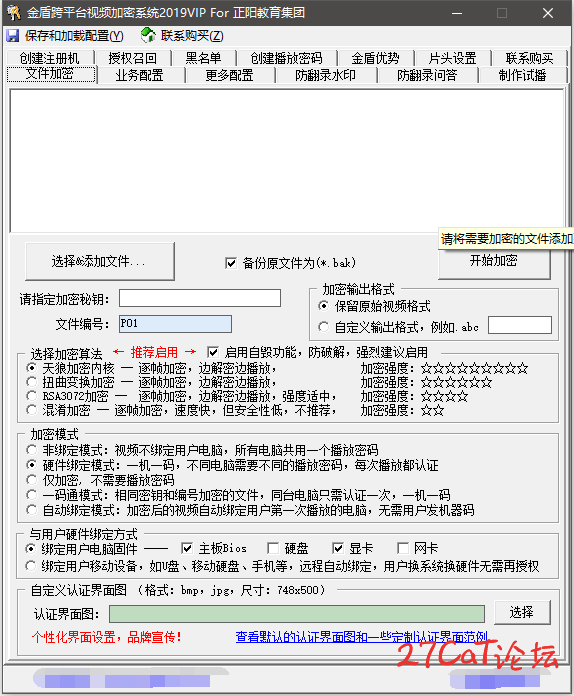Select 绑定用户移动设备 binding option
Image resolution: width=574 pixels, height=696 pixels.
[x=31, y=566]
